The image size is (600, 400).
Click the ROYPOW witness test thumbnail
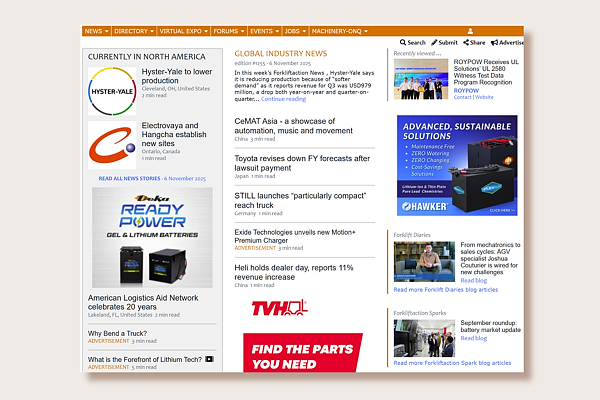click(x=421, y=80)
